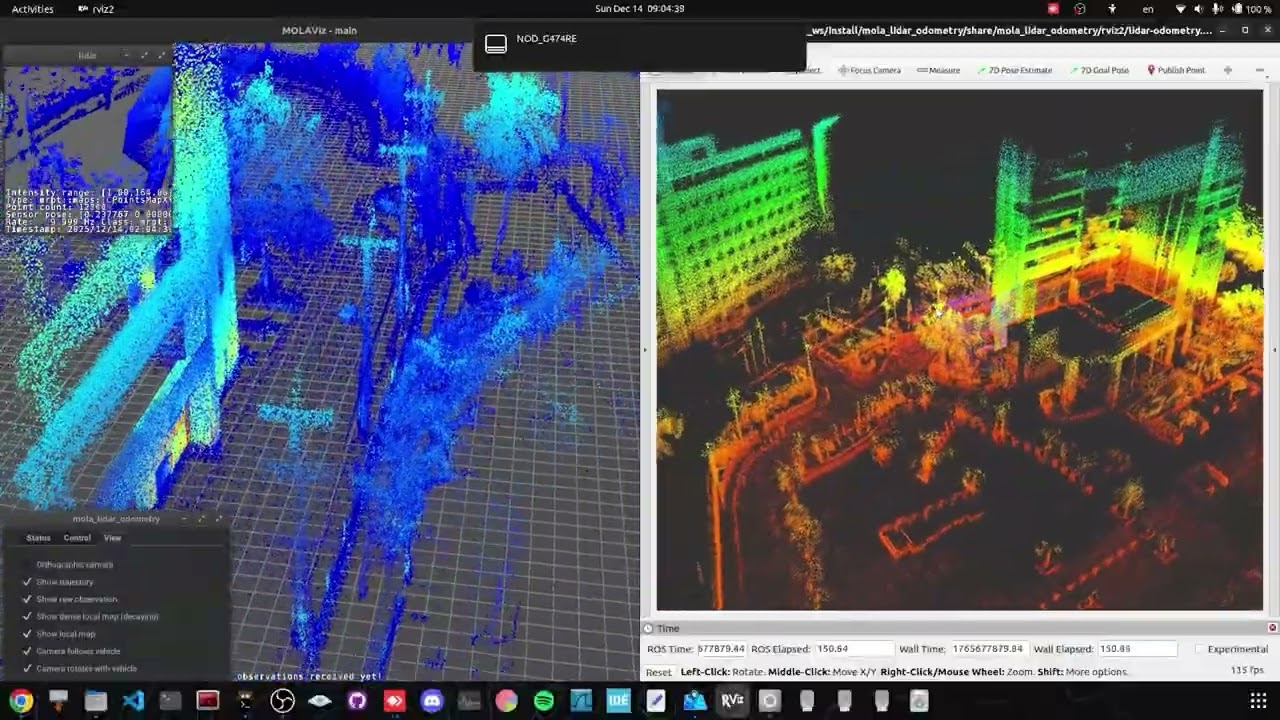Open the rviz2 app menu in top bar
1280x720 pixels.
[x=96, y=9]
